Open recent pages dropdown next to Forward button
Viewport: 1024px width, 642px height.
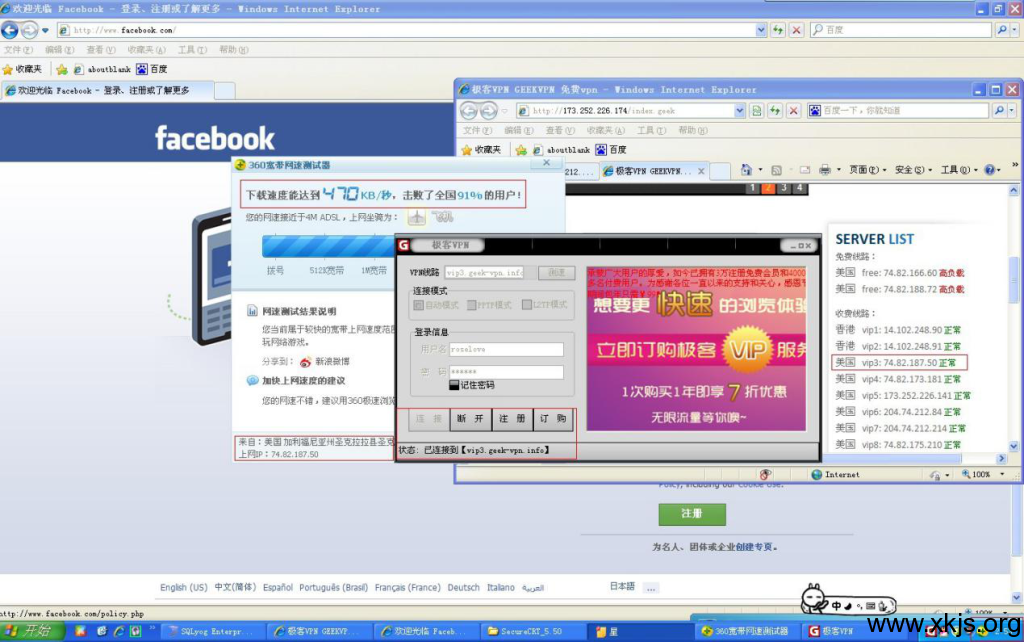45,30
